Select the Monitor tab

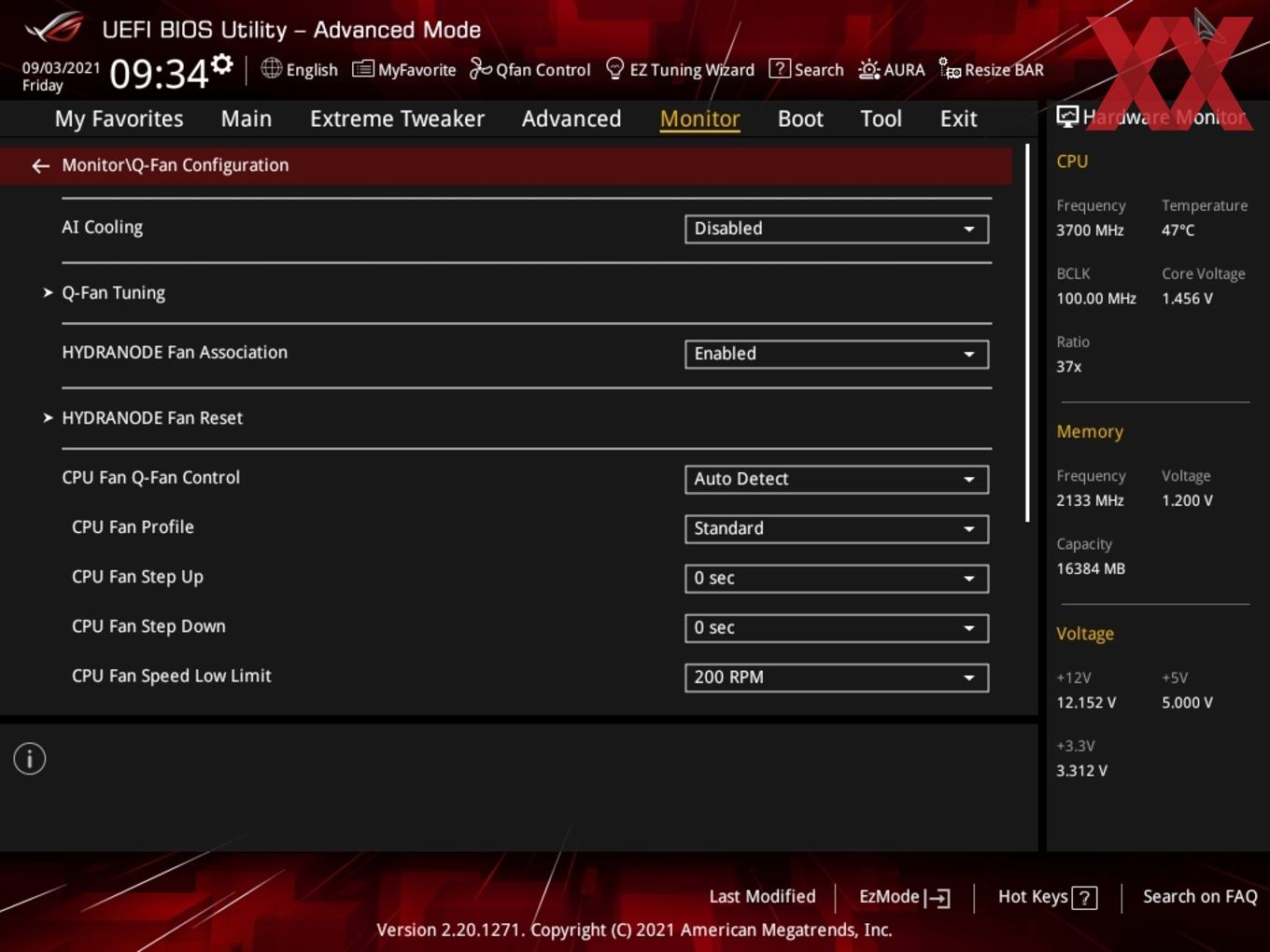click(x=700, y=119)
